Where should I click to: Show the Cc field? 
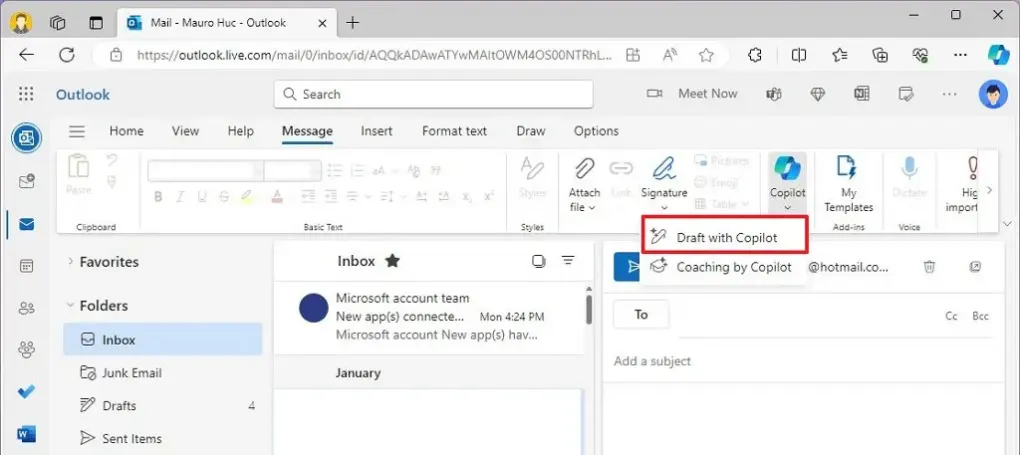click(951, 316)
